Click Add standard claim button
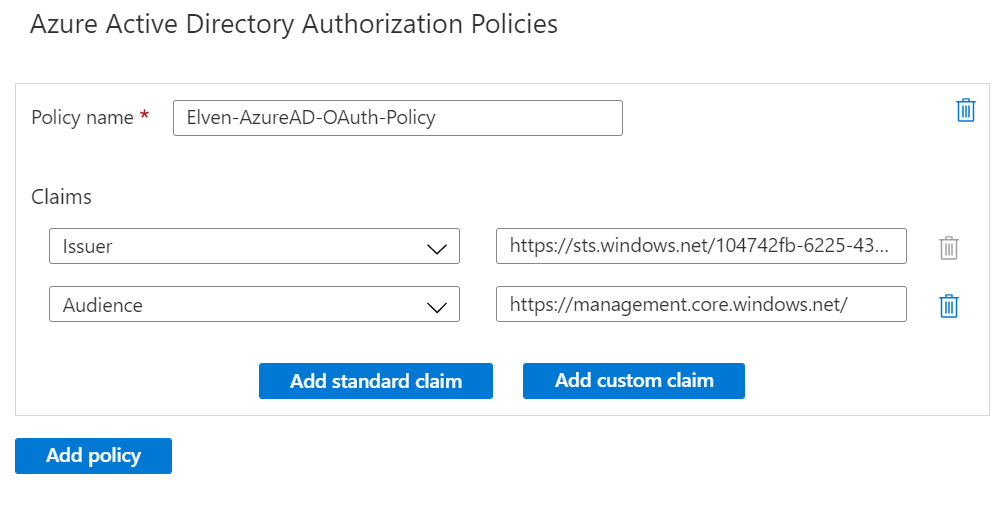Viewport: 1008px width, 505px height. point(376,381)
